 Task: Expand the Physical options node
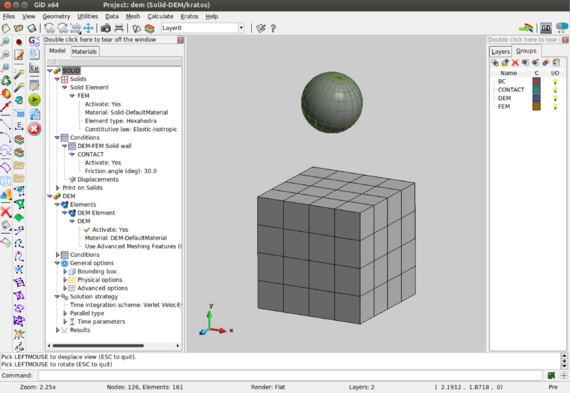coord(65,280)
